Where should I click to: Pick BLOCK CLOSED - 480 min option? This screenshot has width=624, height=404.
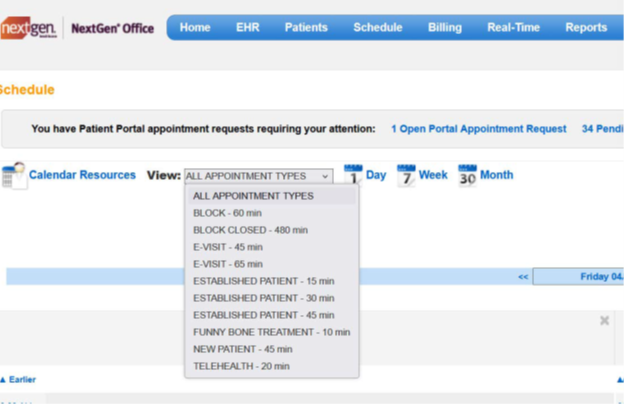pyautogui.click(x=250, y=230)
